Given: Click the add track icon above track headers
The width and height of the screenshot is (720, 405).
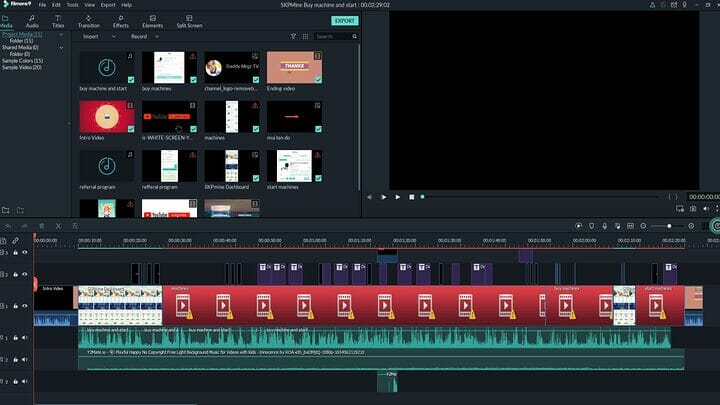Looking at the screenshot, I should [x=3, y=241].
